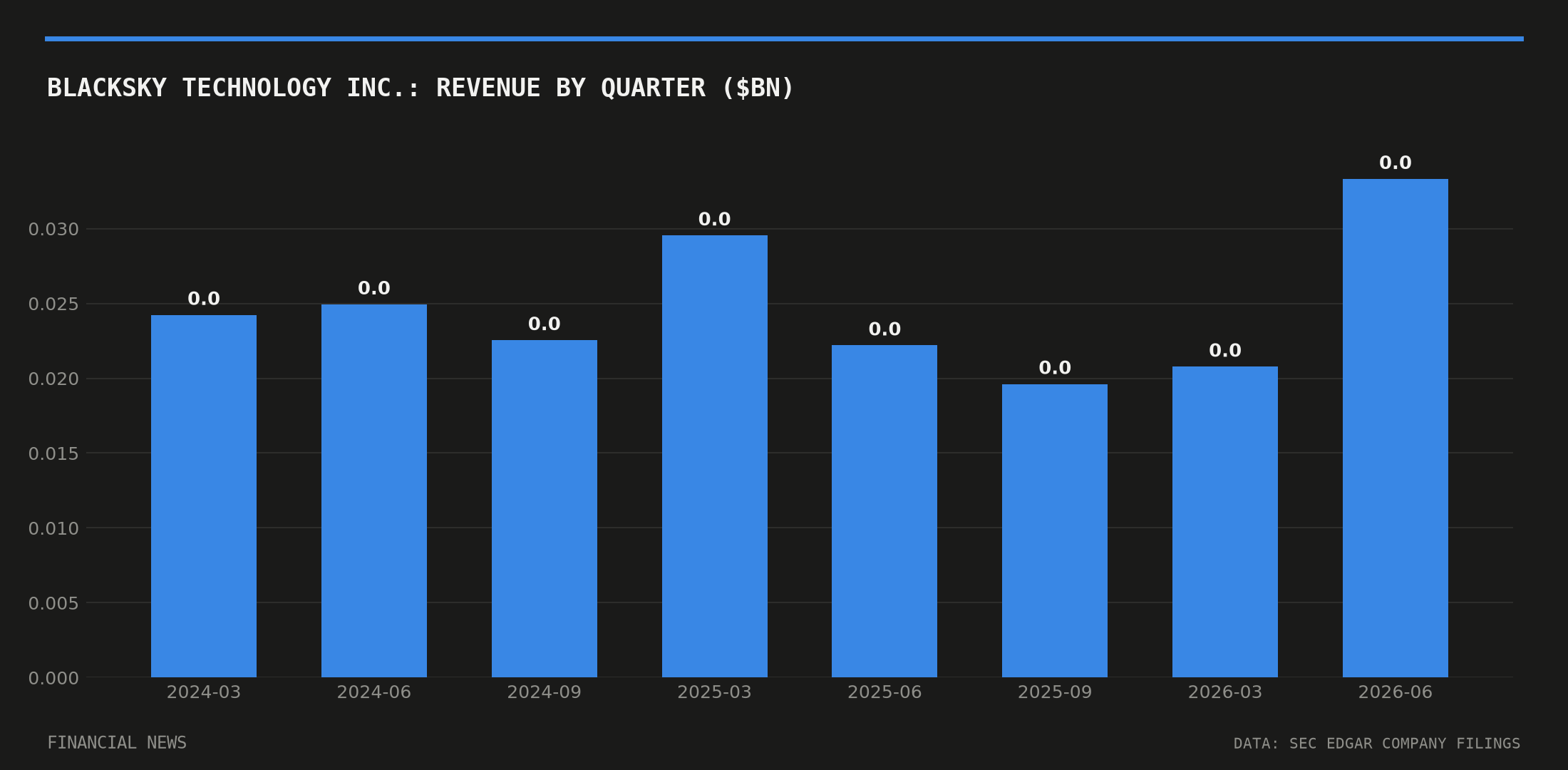Click the 0.005 y-axis tick label
The width and height of the screenshot is (1568, 770).
click(53, 603)
